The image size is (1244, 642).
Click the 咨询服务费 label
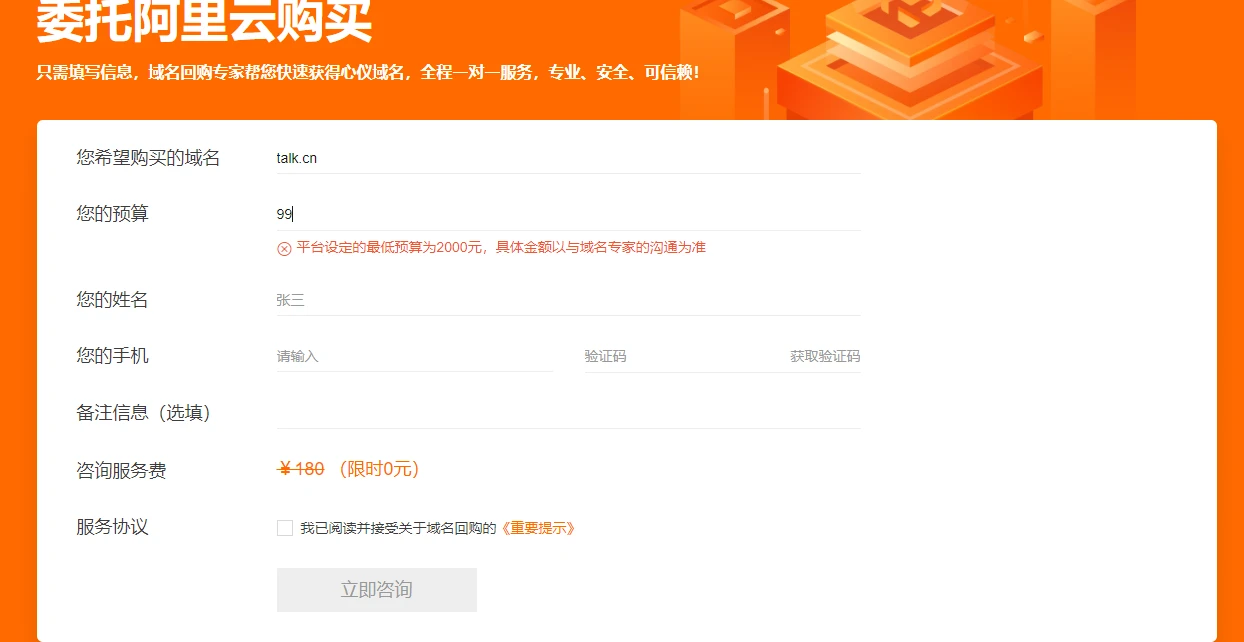[x=121, y=470]
